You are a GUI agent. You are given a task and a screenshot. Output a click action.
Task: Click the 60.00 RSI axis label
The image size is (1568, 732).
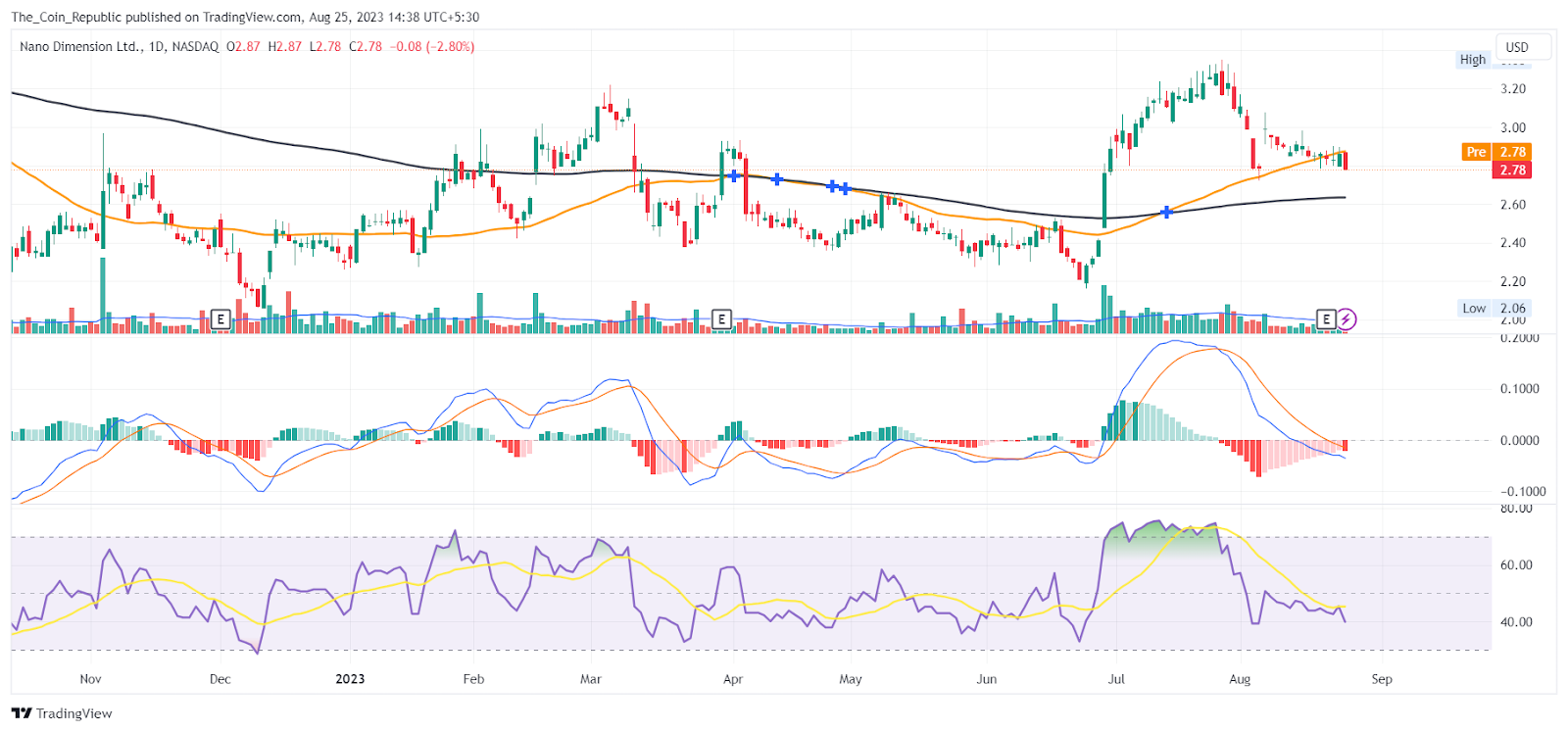pos(1516,565)
